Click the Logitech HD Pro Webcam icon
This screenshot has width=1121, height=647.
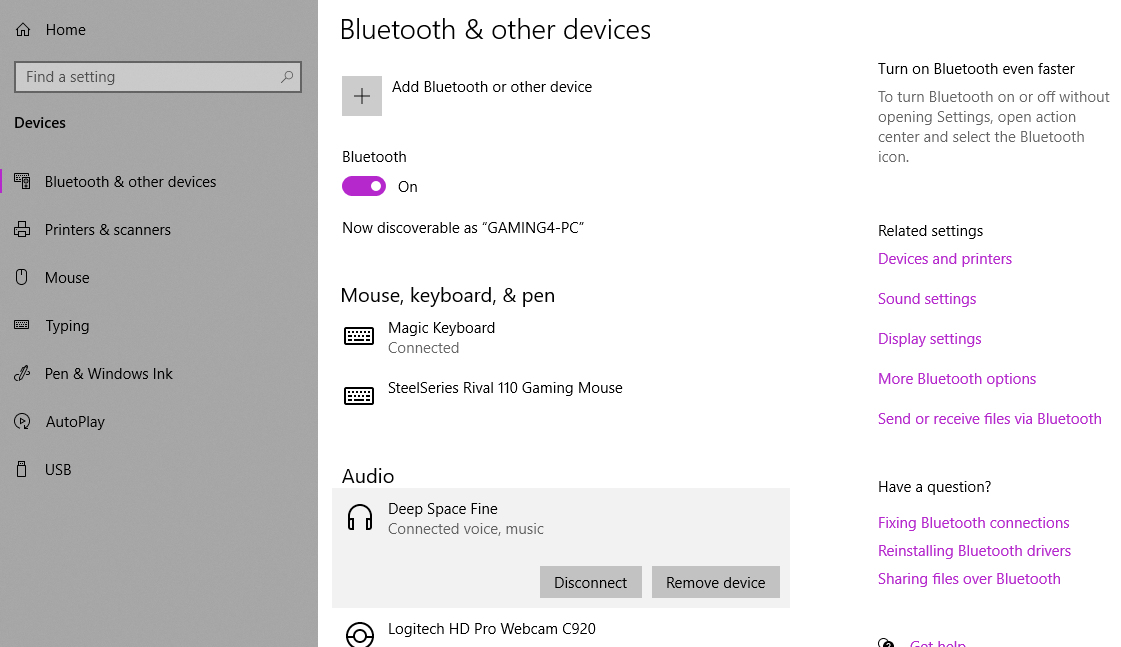click(x=359, y=634)
